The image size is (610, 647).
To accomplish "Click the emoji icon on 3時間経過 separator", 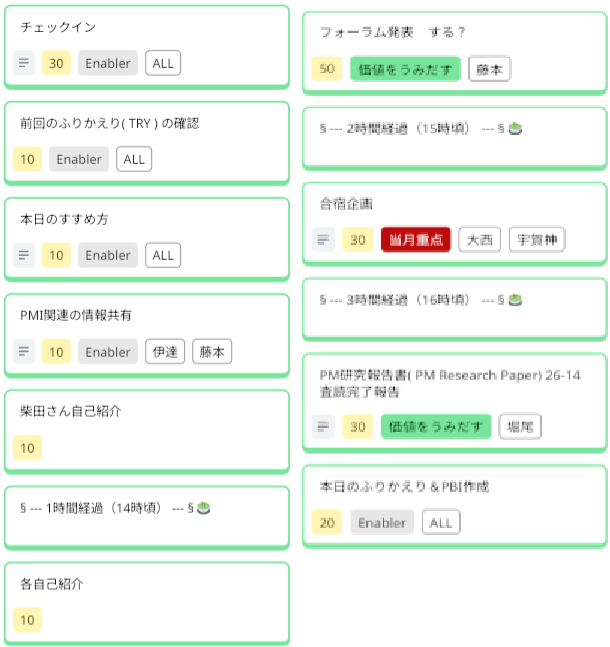I will click(x=515, y=299).
